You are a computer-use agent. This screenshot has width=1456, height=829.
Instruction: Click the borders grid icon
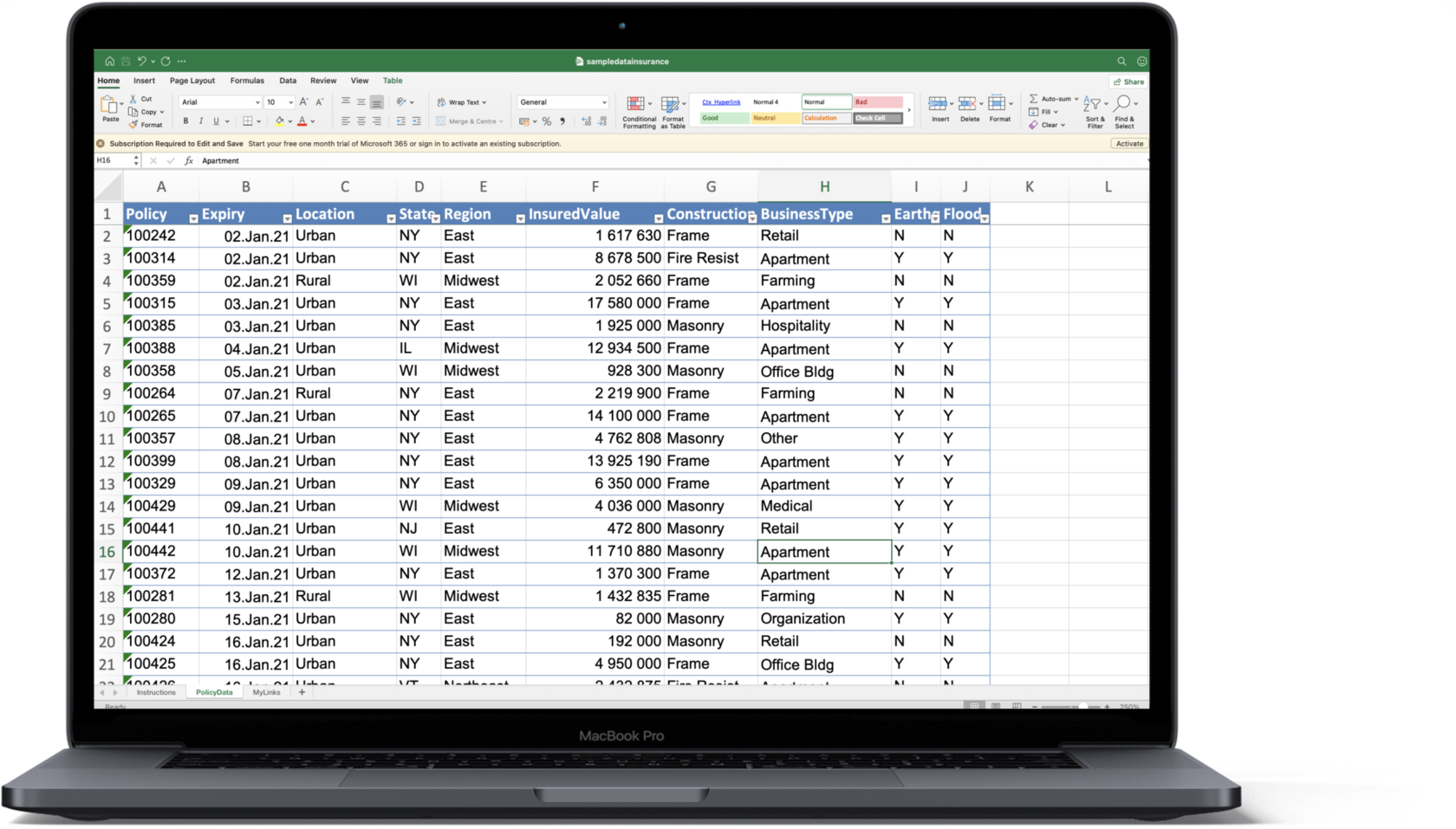pos(248,121)
